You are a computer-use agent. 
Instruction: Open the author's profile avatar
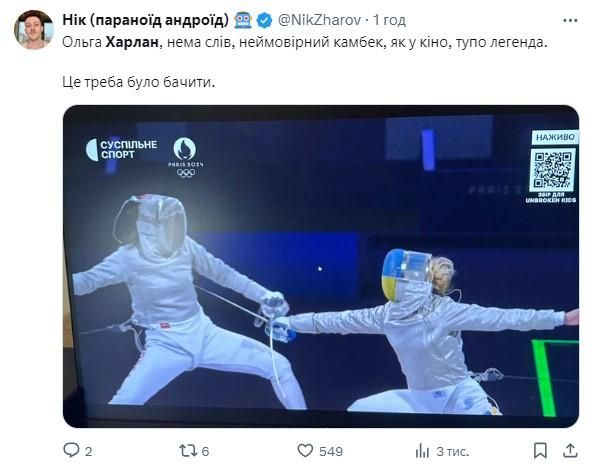click(x=34, y=30)
